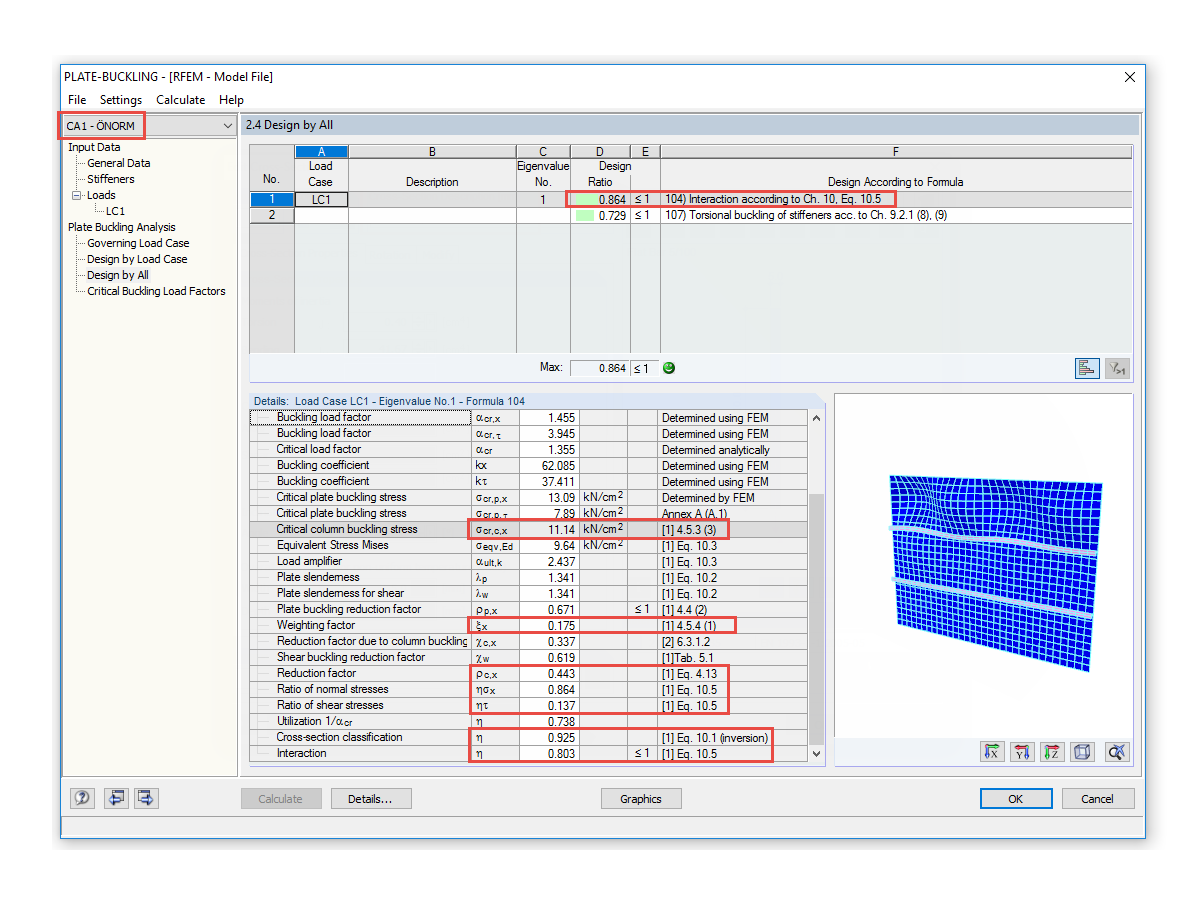Set view in Z direction
This screenshot has width=1200, height=900.
coord(1052,751)
